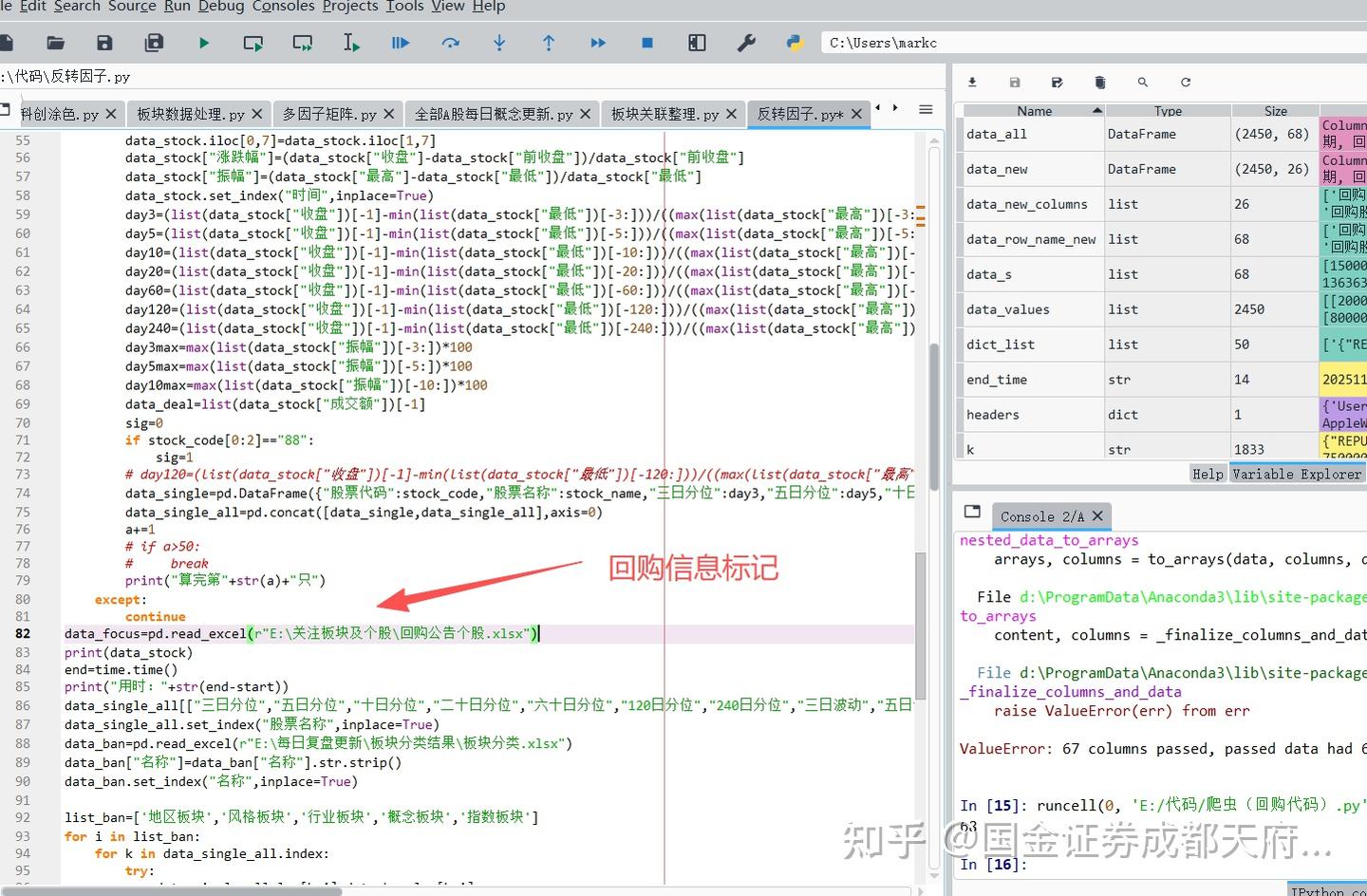The width and height of the screenshot is (1367, 896).
Task: Toggle sort order on the Name column
Action: [x=1035, y=110]
